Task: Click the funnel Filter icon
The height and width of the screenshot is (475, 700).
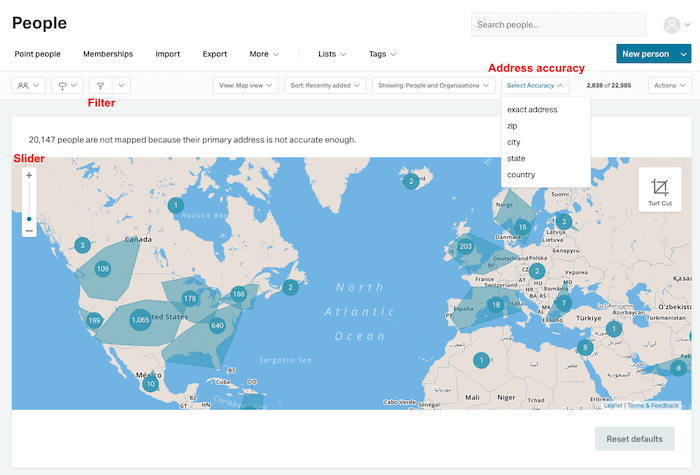Action: click(x=100, y=86)
